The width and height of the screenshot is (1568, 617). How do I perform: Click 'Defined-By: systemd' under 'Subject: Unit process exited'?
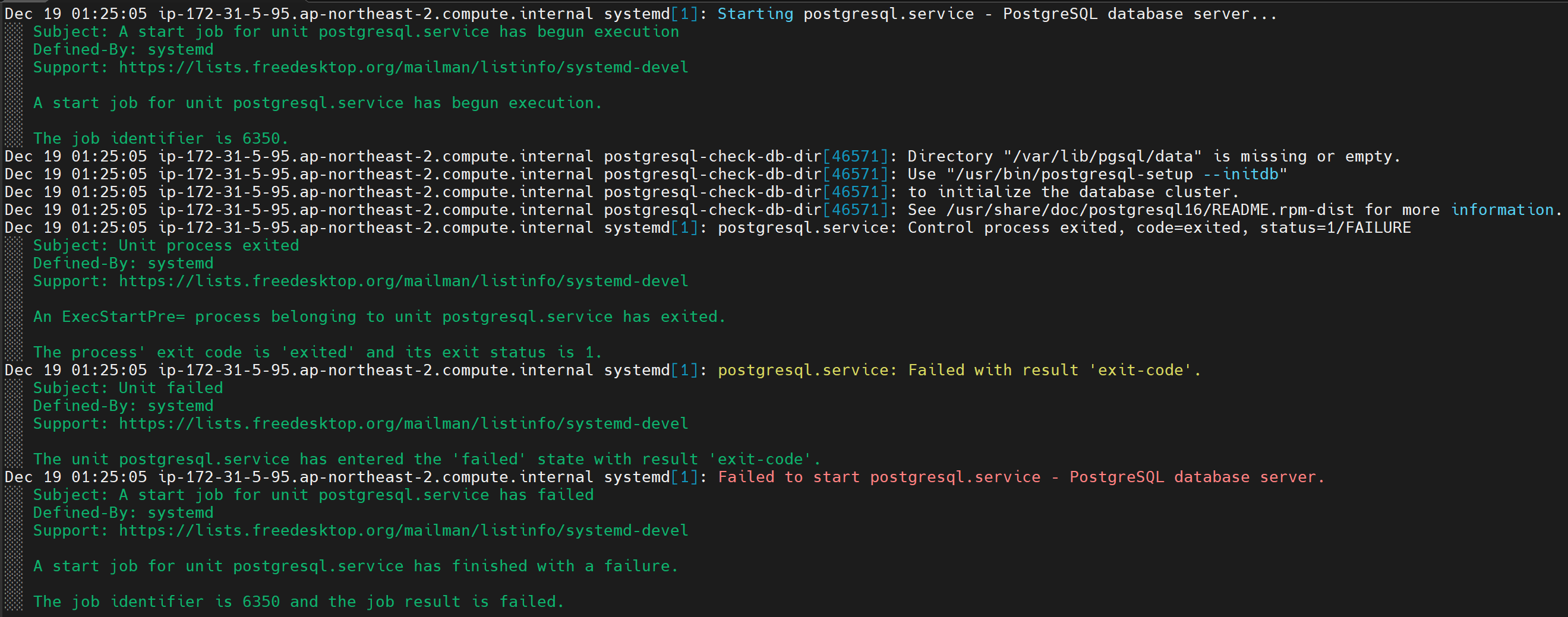124,263
